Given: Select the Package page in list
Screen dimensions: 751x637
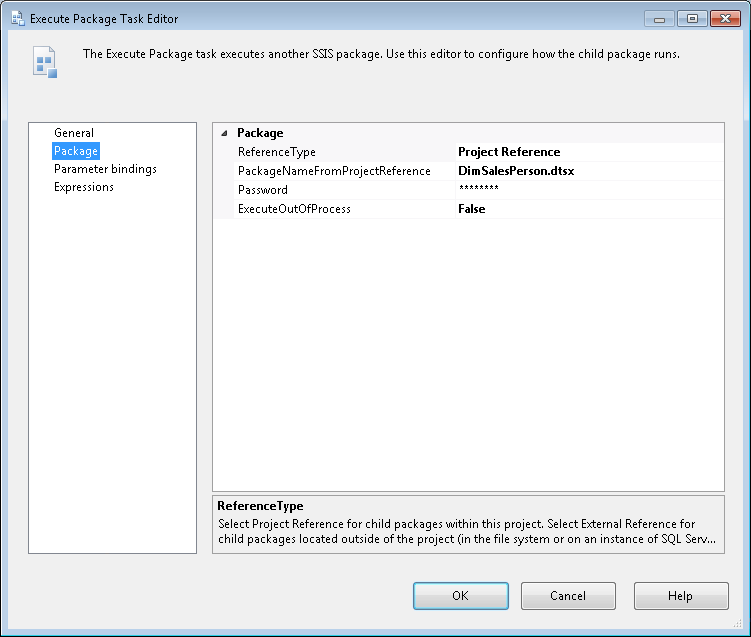Looking at the screenshot, I should (x=76, y=151).
